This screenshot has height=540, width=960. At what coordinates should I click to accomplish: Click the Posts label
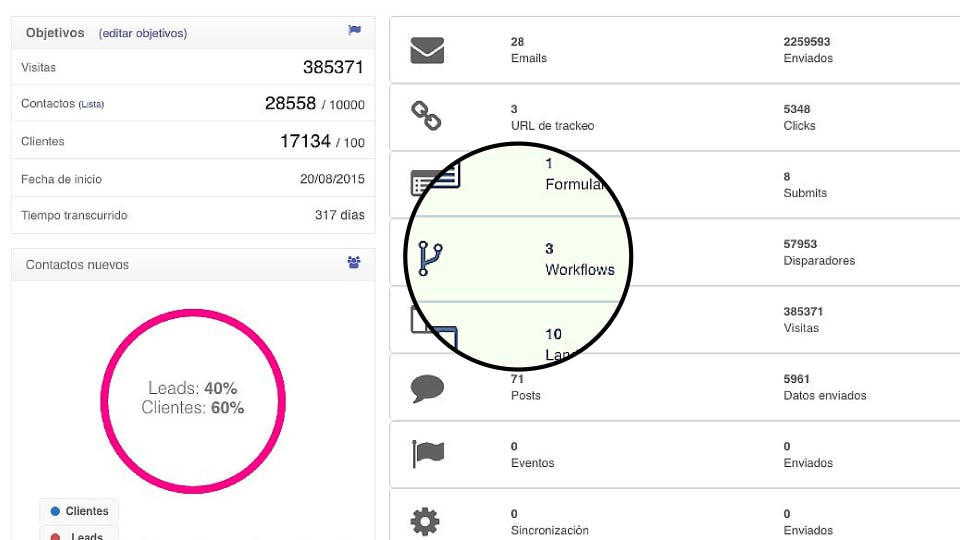(526, 396)
